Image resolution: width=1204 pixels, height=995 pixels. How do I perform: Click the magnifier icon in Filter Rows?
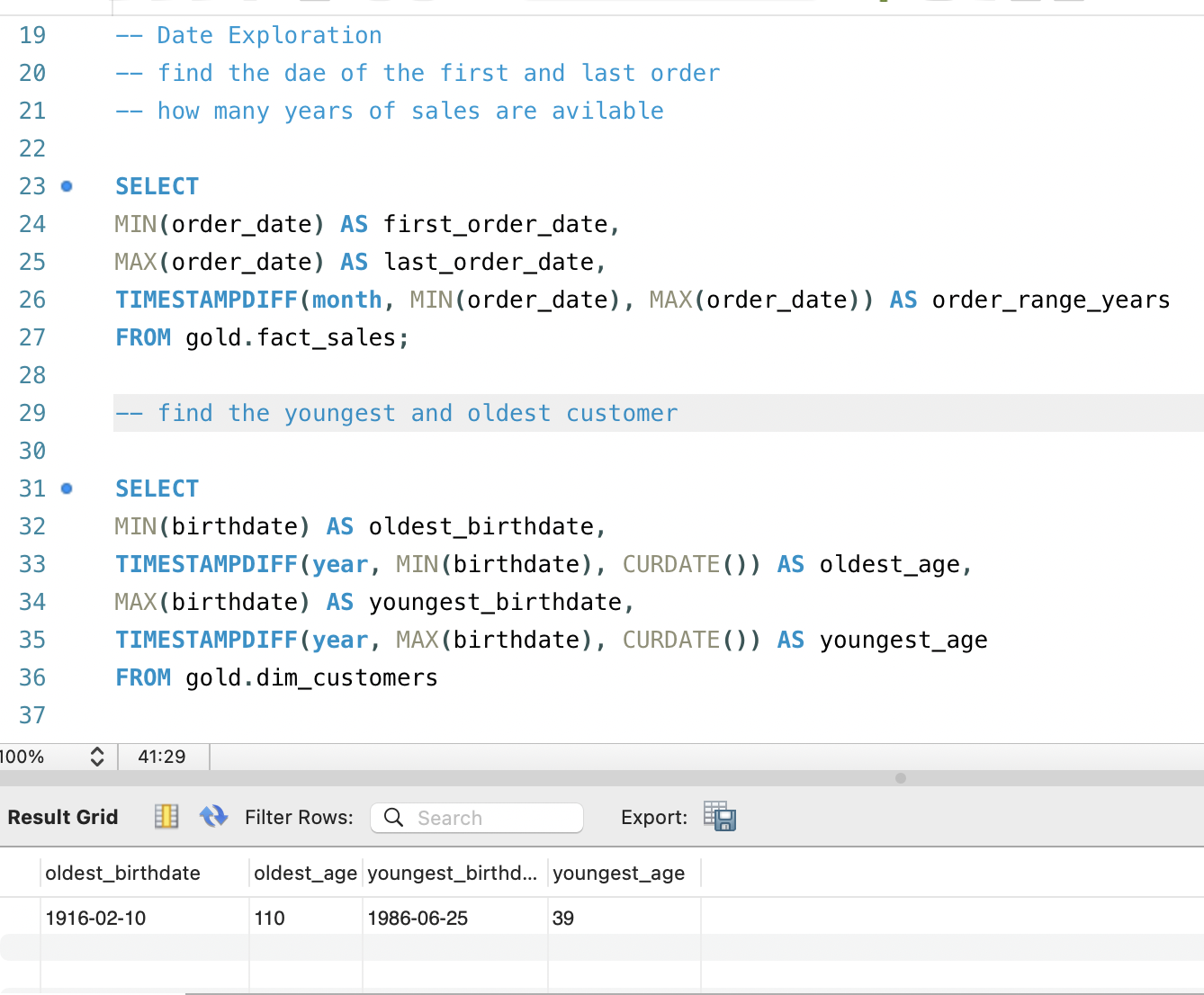click(x=393, y=817)
